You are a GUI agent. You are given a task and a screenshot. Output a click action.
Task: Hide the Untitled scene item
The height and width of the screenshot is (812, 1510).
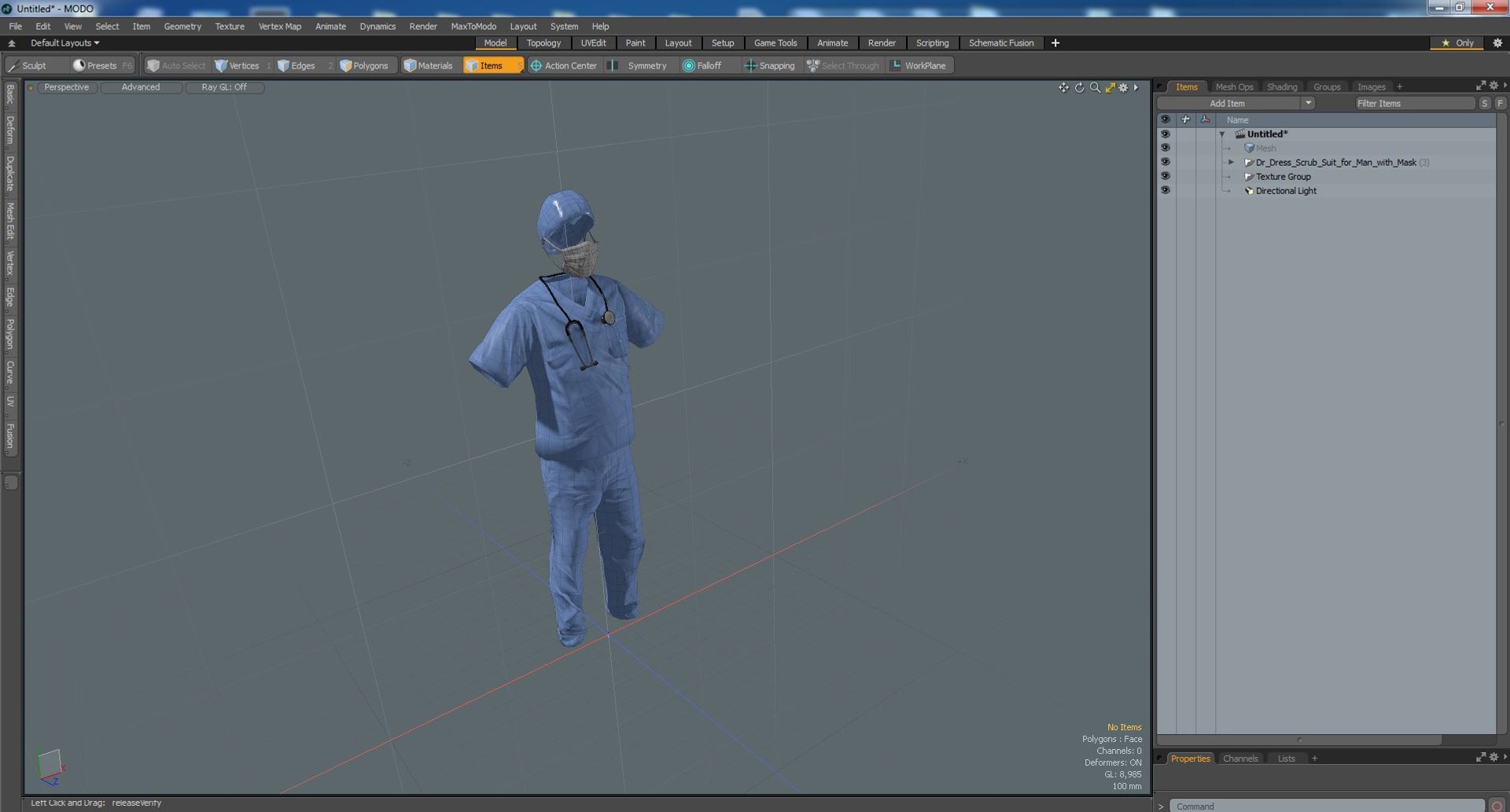pos(1165,134)
